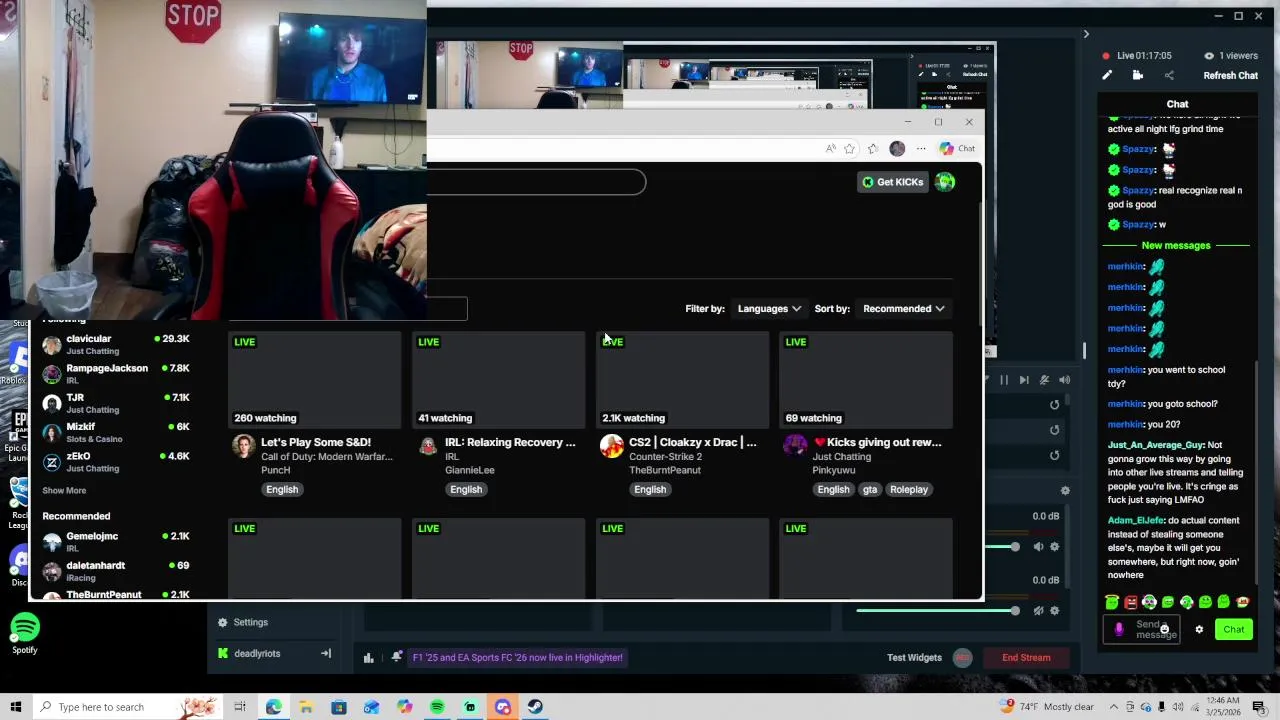Open settings gear of first mixer source
The image size is (1280, 720).
coord(1054,547)
